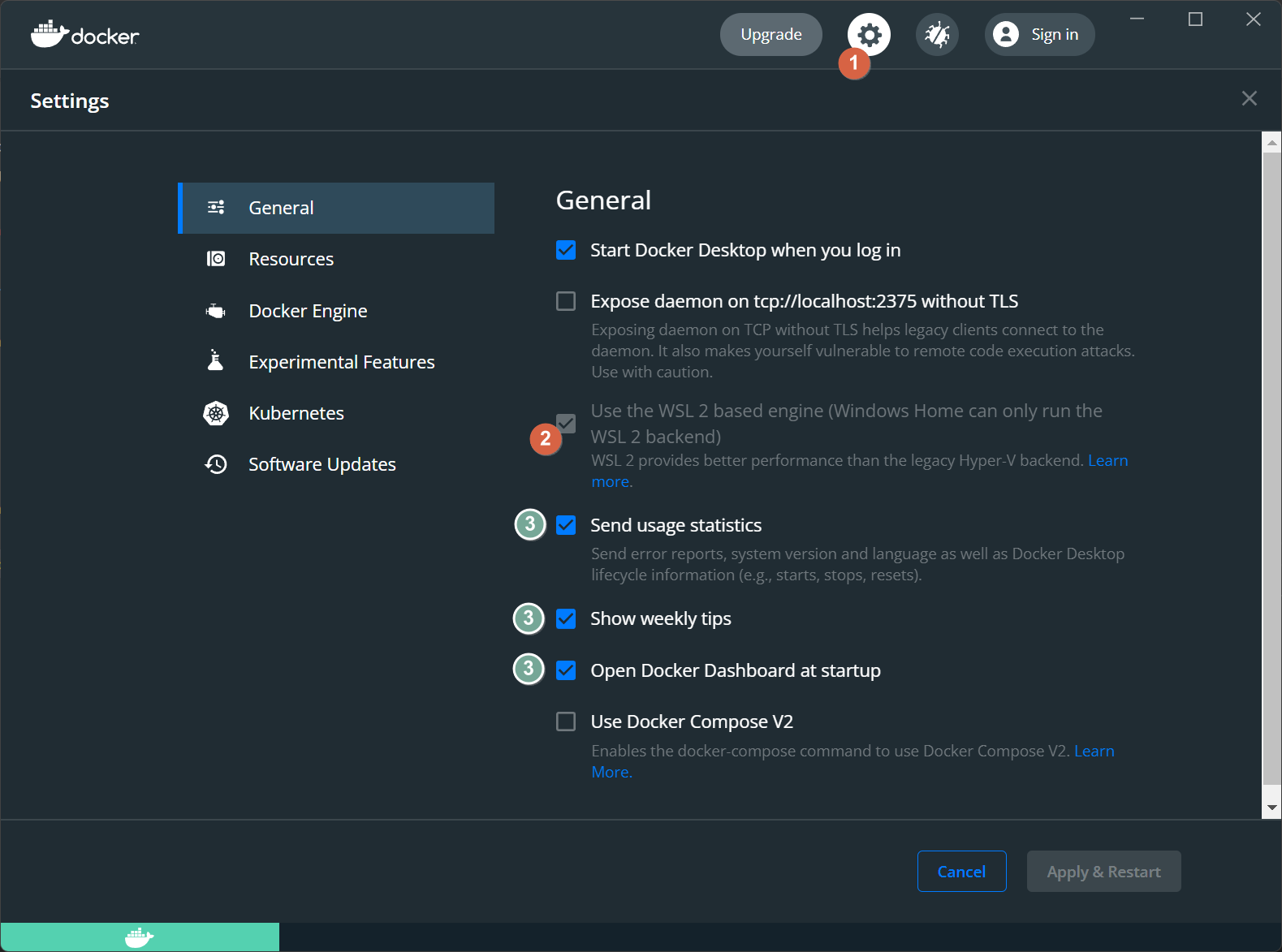Minimize the Docker Desktop window
Image resolution: width=1282 pixels, height=952 pixels.
1137,19
